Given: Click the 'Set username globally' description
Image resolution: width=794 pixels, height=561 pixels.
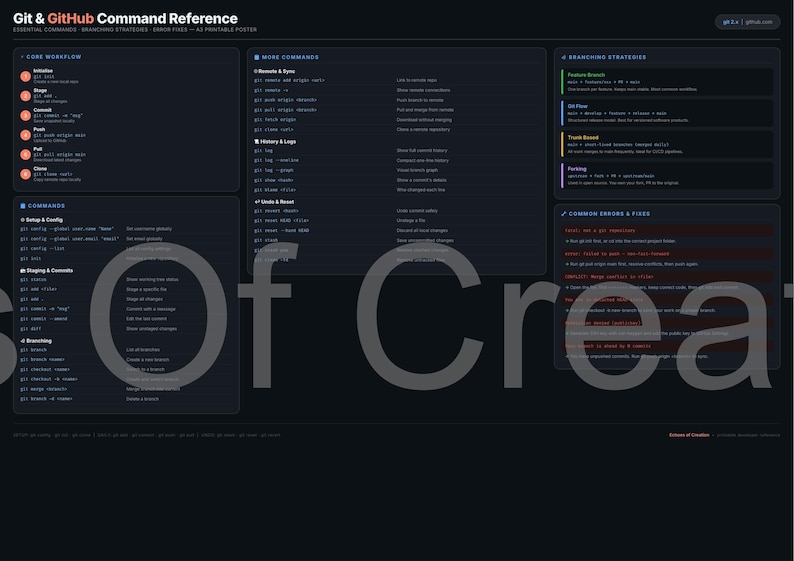Looking at the screenshot, I should tap(149, 229).
